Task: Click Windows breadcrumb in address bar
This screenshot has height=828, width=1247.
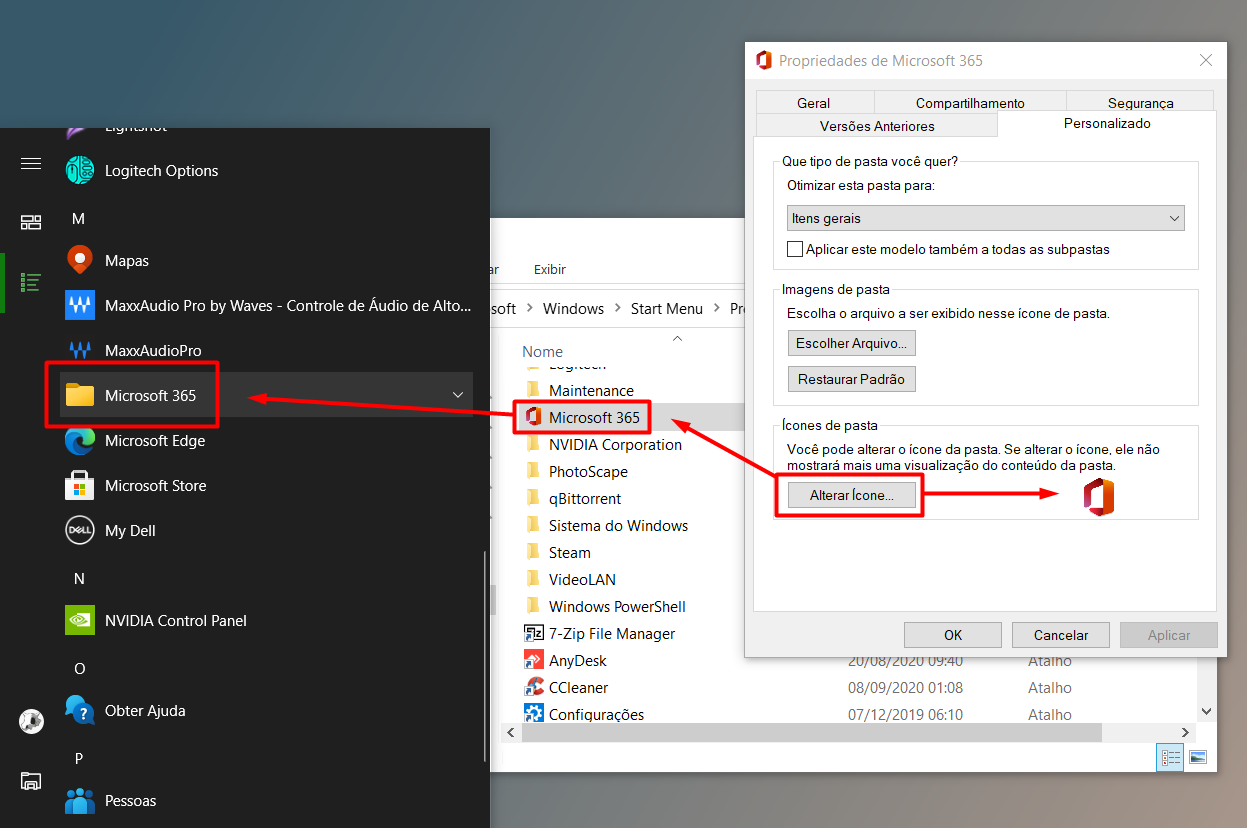Action: click(x=573, y=309)
